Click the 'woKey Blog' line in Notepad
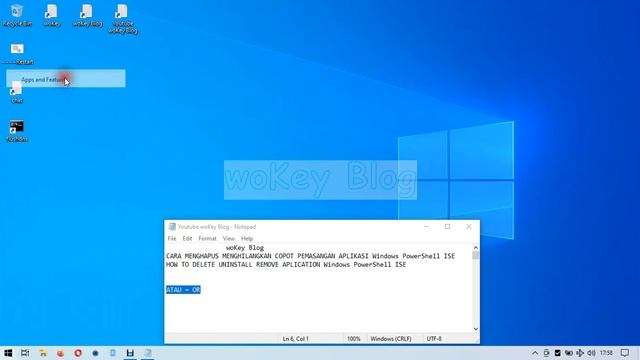This screenshot has width=640, height=360. [x=245, y=248]
